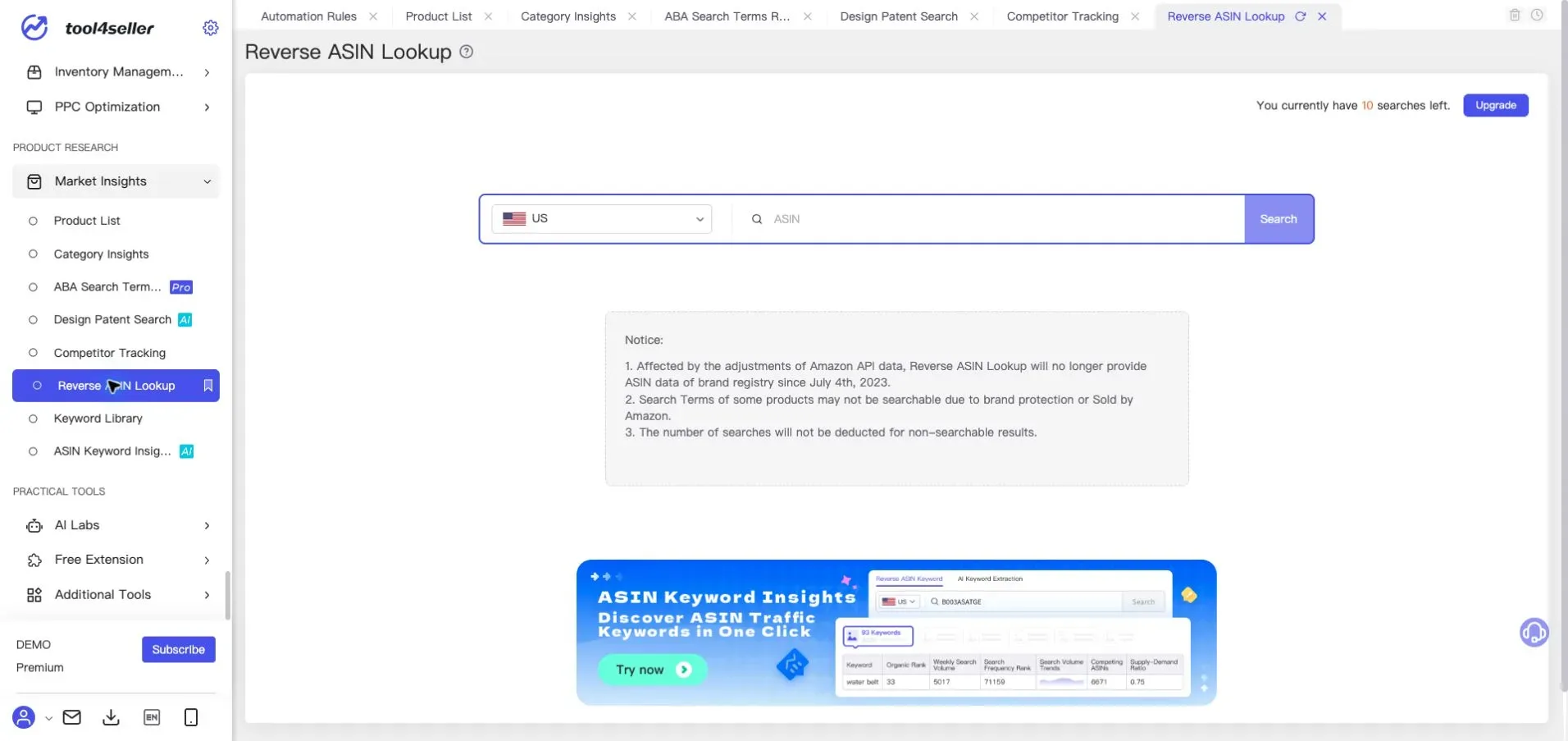Click the tool4seller logo icon
1568x741 pixels.
tap(34, 27)
